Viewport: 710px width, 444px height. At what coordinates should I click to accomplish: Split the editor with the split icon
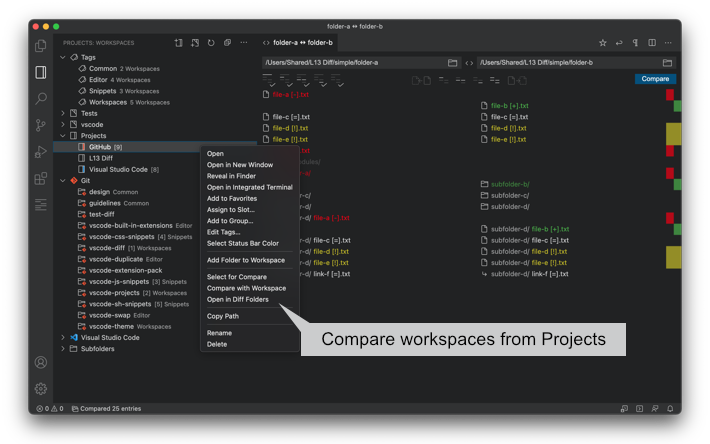coord(652,43)
